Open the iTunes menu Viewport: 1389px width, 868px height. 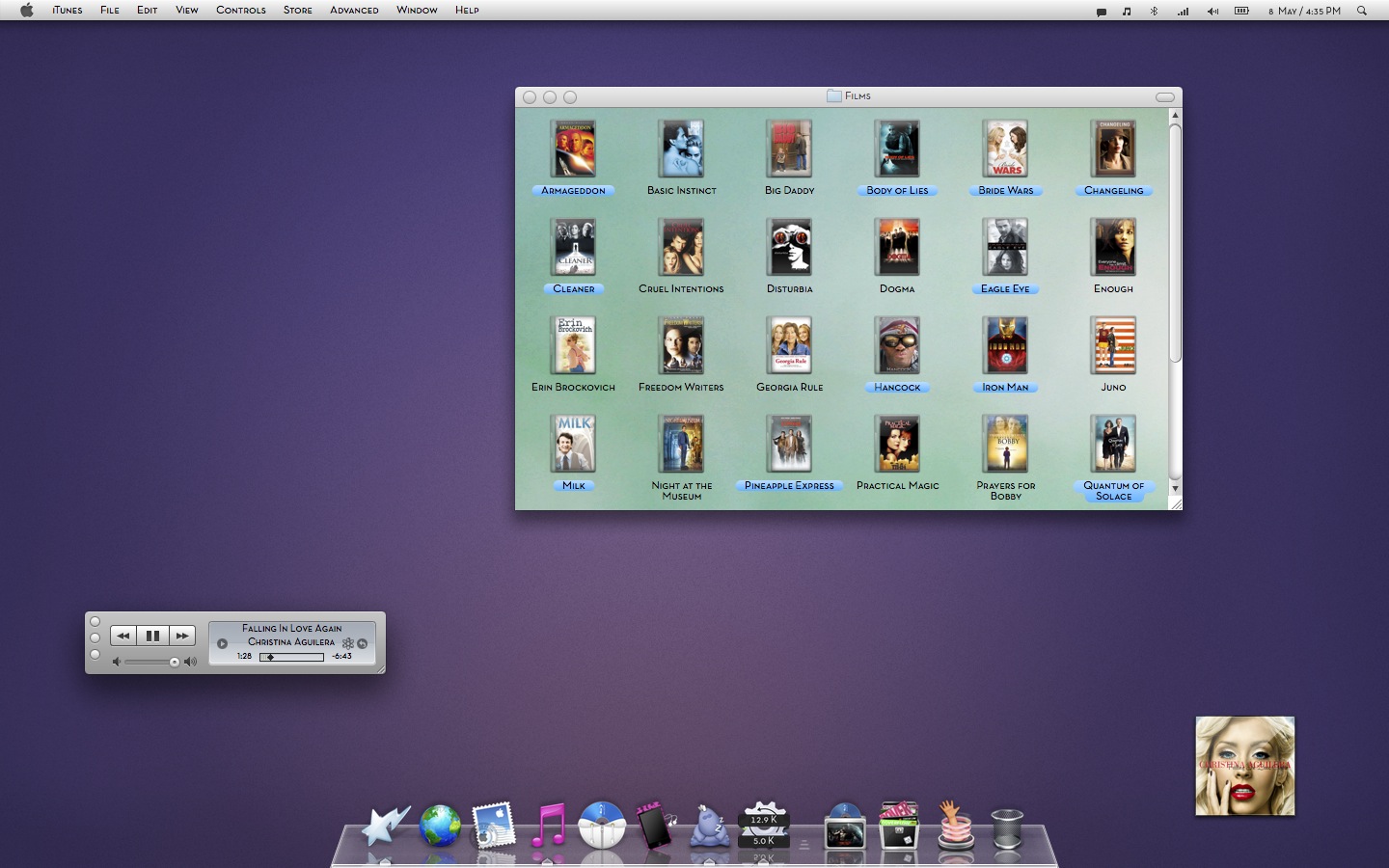[67, 11]
